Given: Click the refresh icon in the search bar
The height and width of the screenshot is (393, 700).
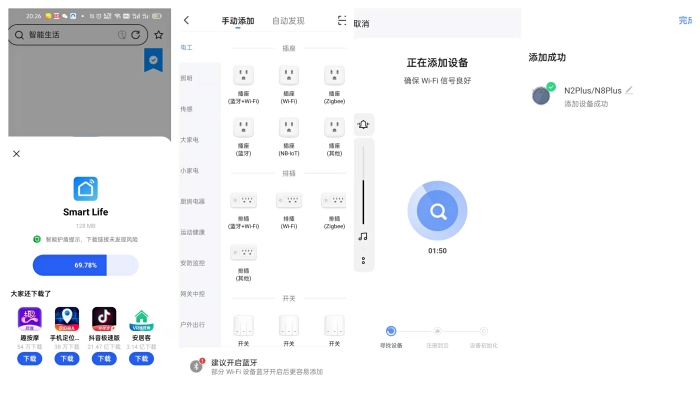Looking at the screenshot, I should coord(136,34).
